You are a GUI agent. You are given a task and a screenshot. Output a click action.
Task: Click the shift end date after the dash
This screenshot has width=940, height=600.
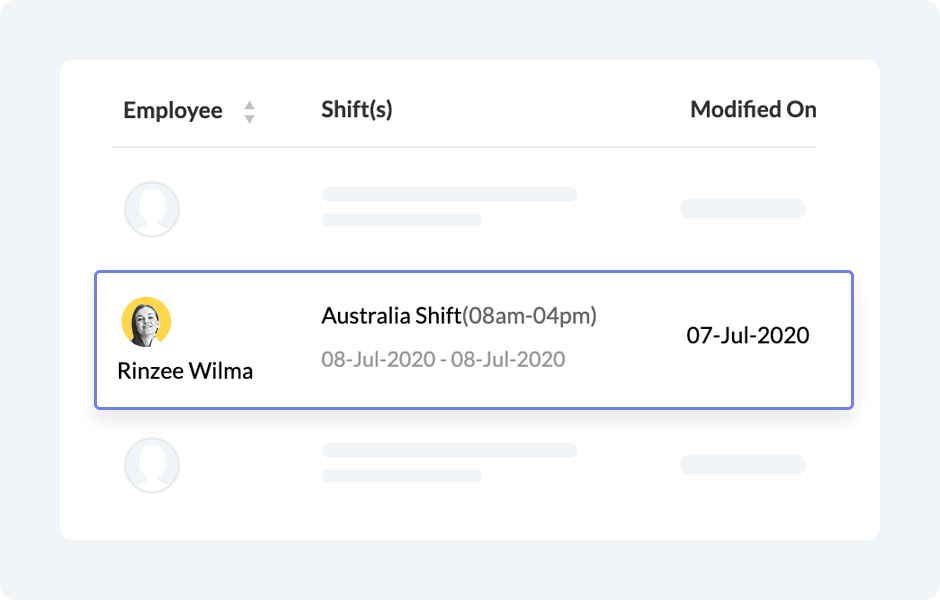tap(508, 359)
